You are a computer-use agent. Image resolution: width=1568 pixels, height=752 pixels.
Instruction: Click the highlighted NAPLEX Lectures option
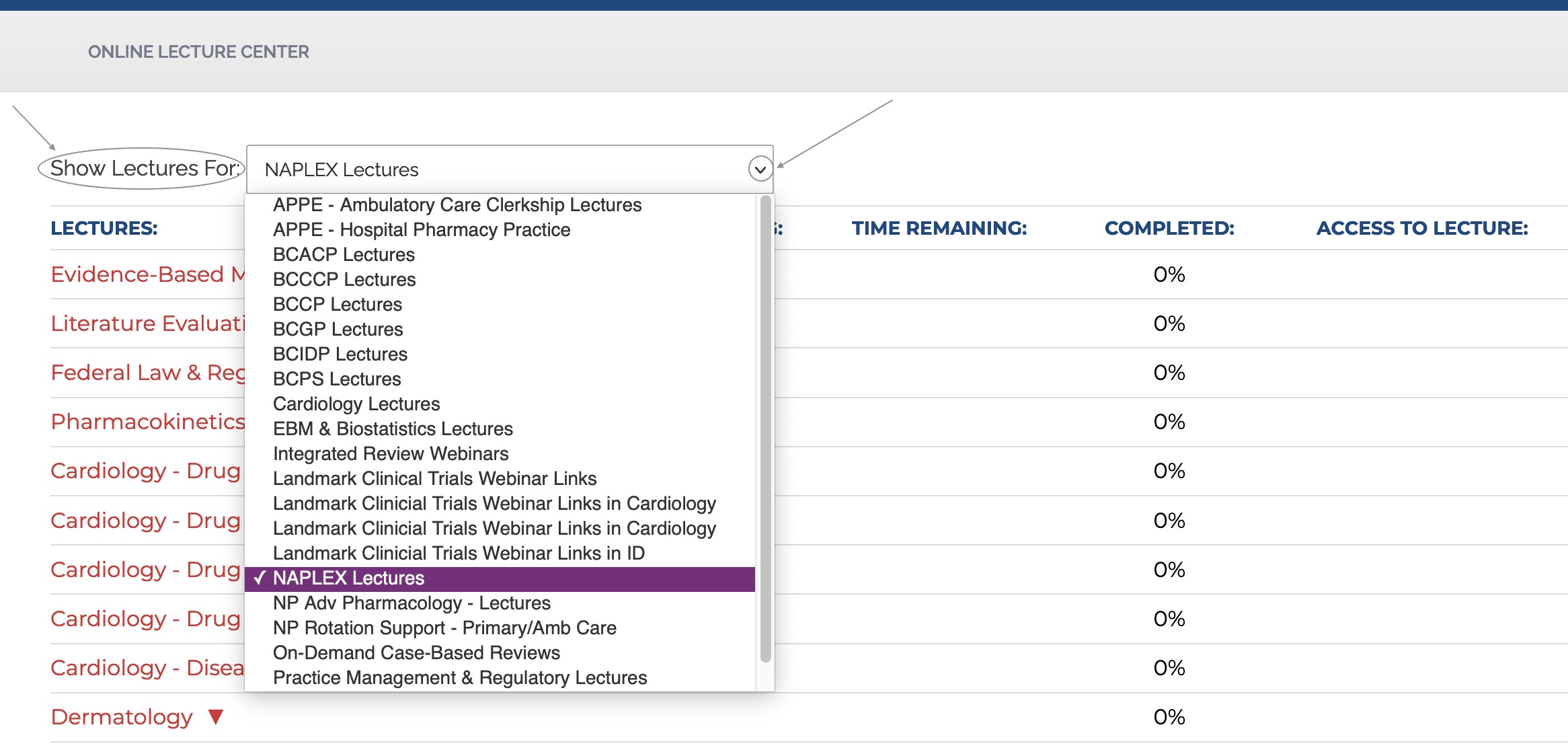point(500,578)
